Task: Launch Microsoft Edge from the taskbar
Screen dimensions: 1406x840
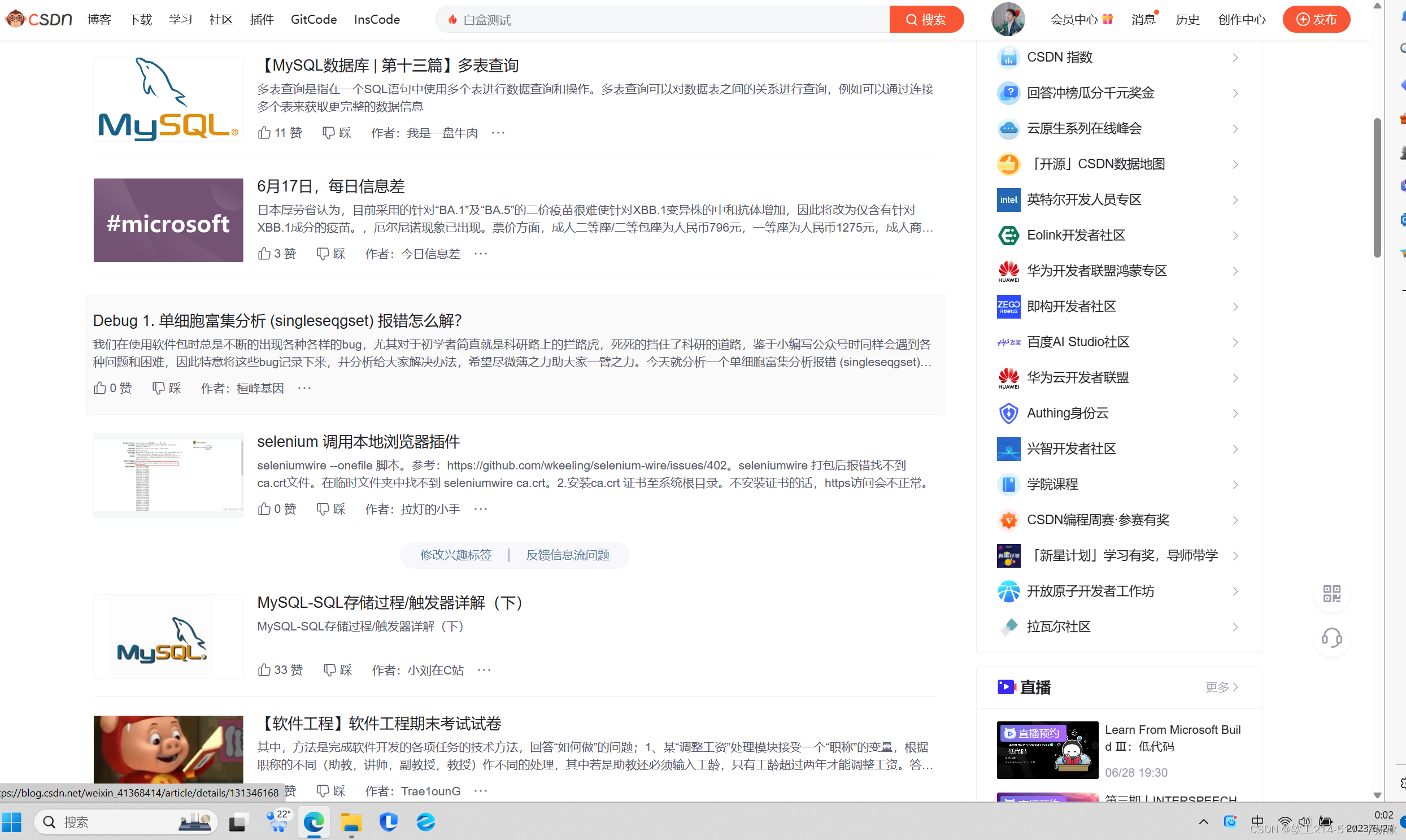Action: tap(314, 822)
